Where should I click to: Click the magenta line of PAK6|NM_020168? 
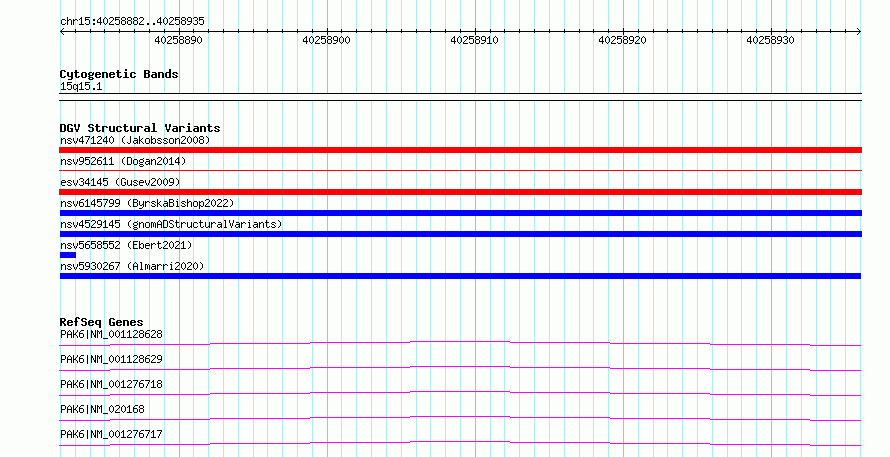click(460, 417)
